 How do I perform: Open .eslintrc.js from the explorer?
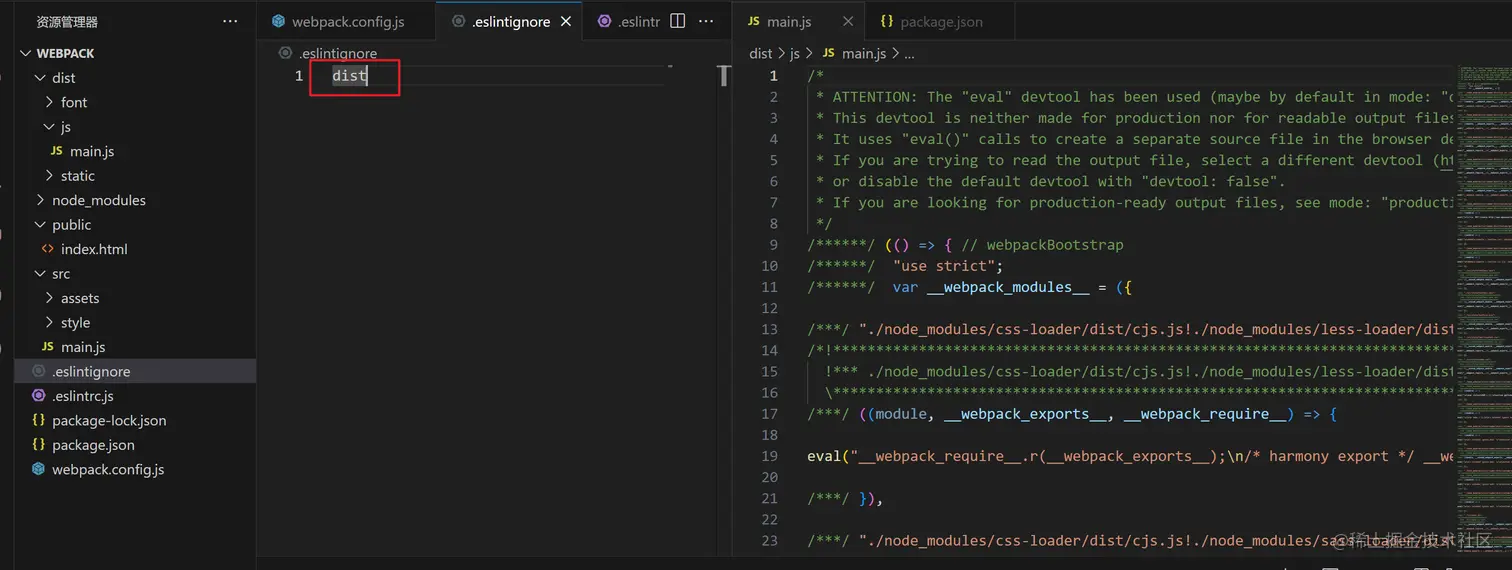pos(135,396)
